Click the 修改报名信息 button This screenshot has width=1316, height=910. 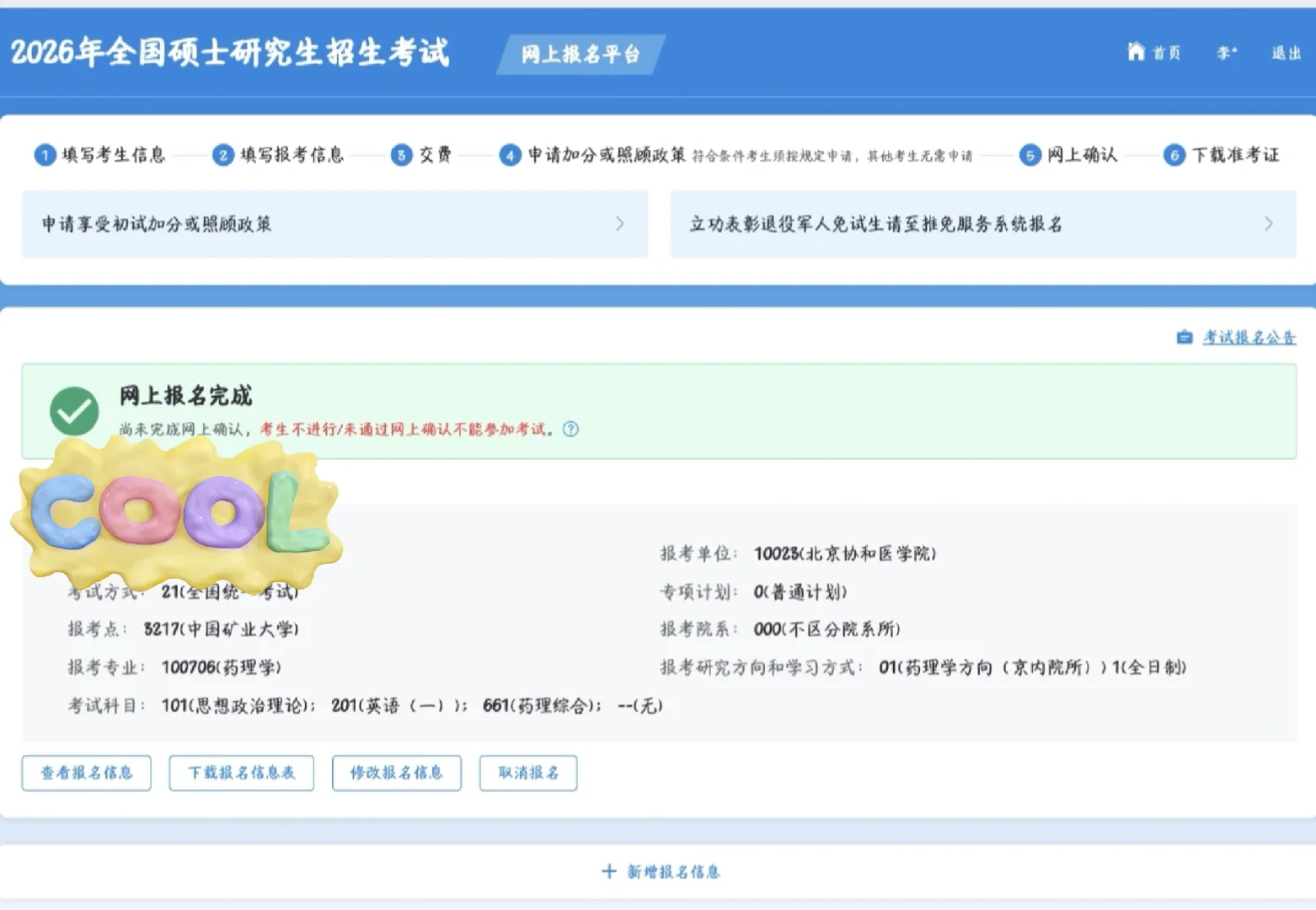pos(397,773)
